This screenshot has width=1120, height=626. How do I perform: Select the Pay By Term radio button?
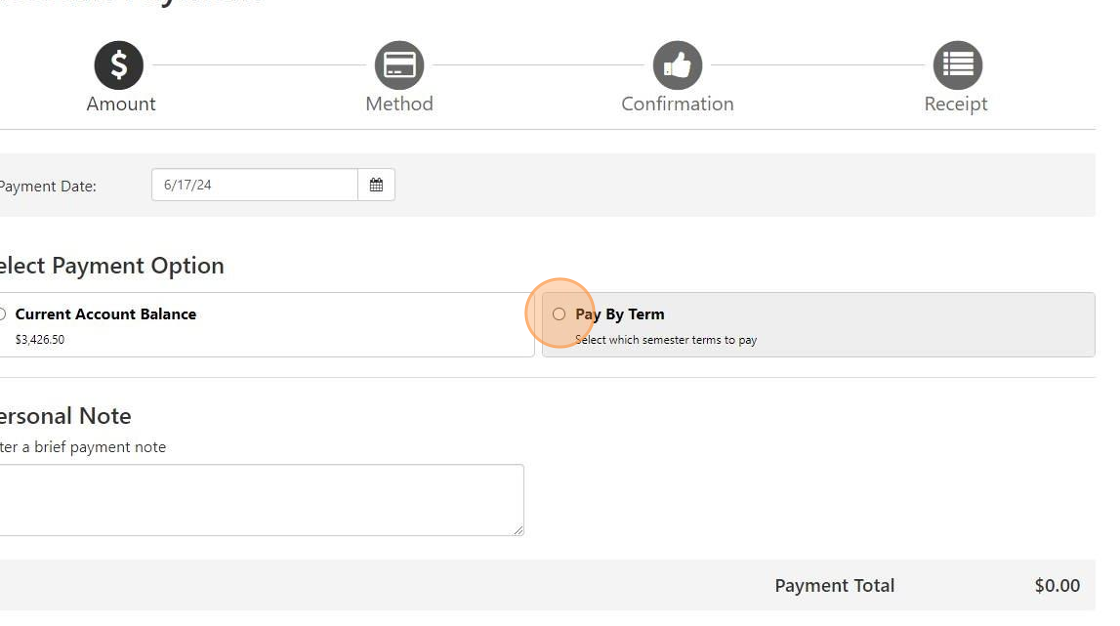point(559,314)
